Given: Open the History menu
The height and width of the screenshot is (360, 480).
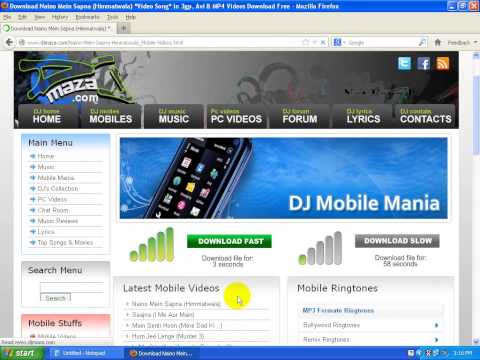Looking at the screenshot, I should pos(60,17).
